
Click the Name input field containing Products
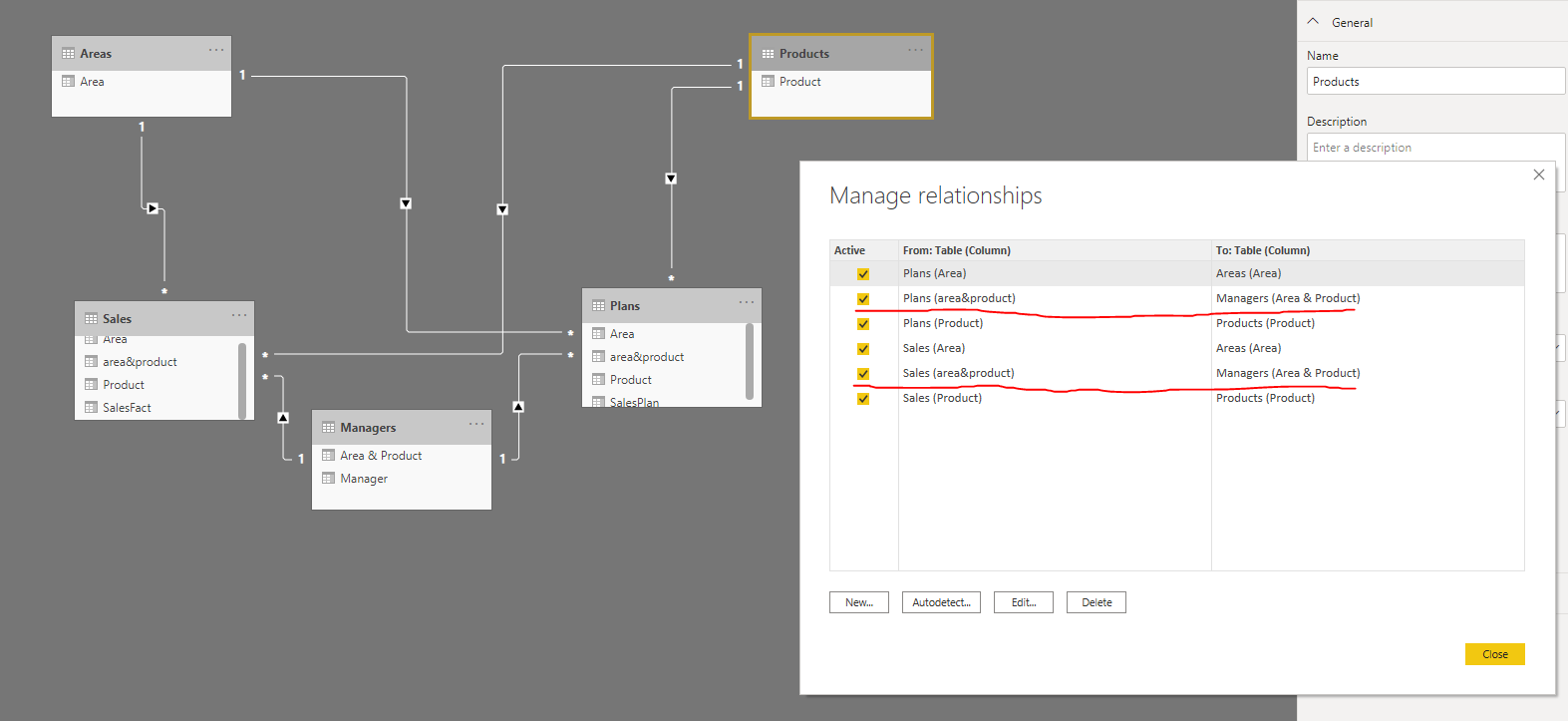click(x=1435, y=81)
